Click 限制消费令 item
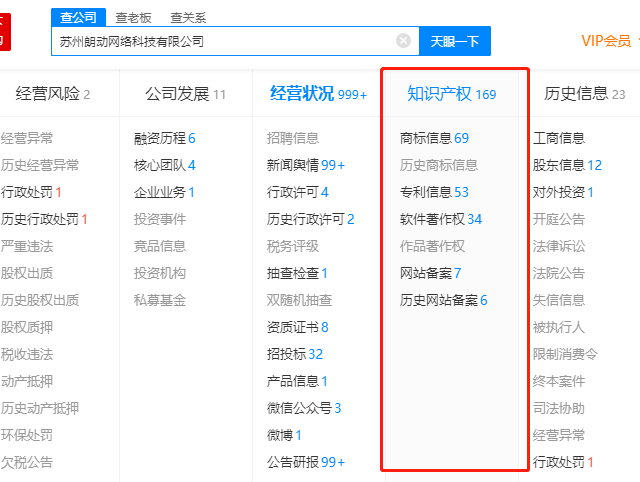This screenshot has height=482, width=640. coord(565,354)
